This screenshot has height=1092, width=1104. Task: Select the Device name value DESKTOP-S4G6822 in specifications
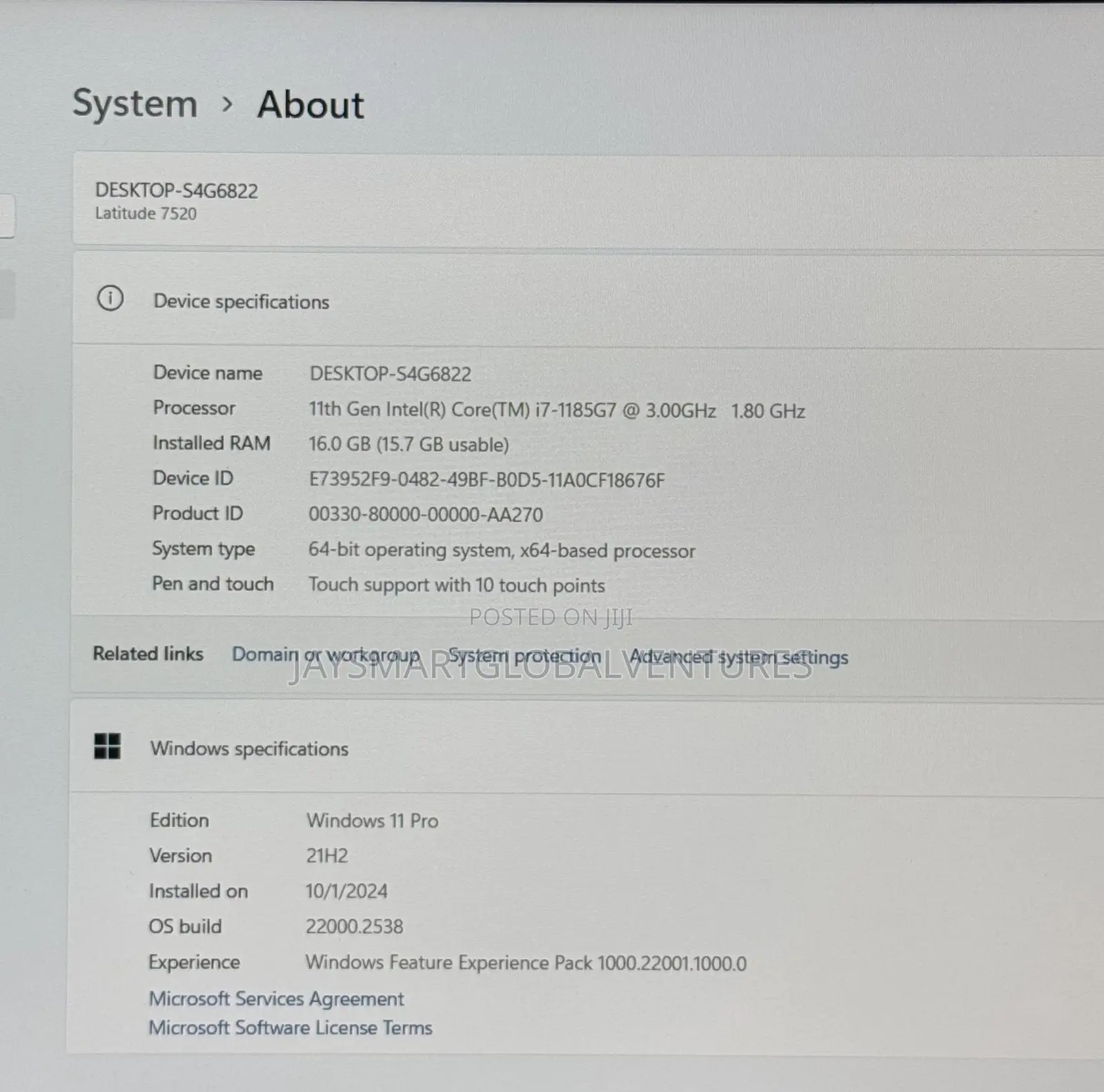[391, 374]
